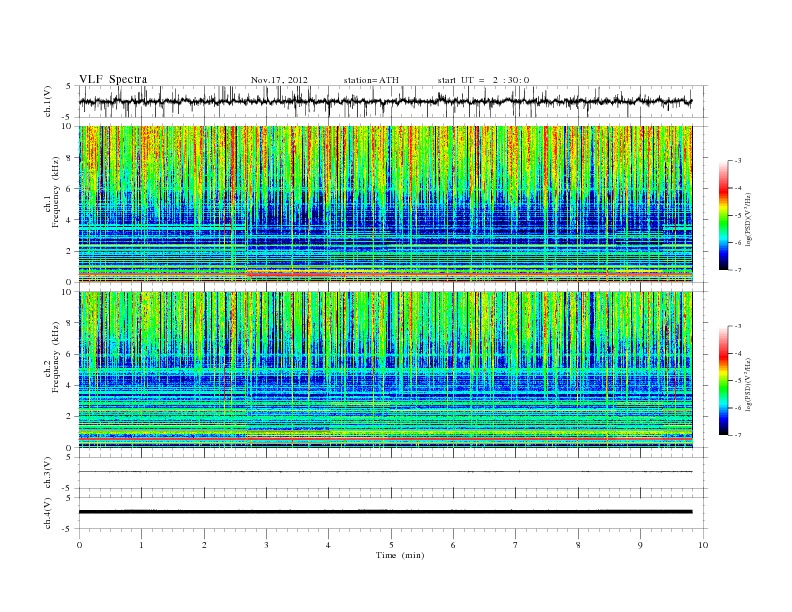
Task: Click the '-7' label on ch.2 color scale
Action: click(737, 435)
